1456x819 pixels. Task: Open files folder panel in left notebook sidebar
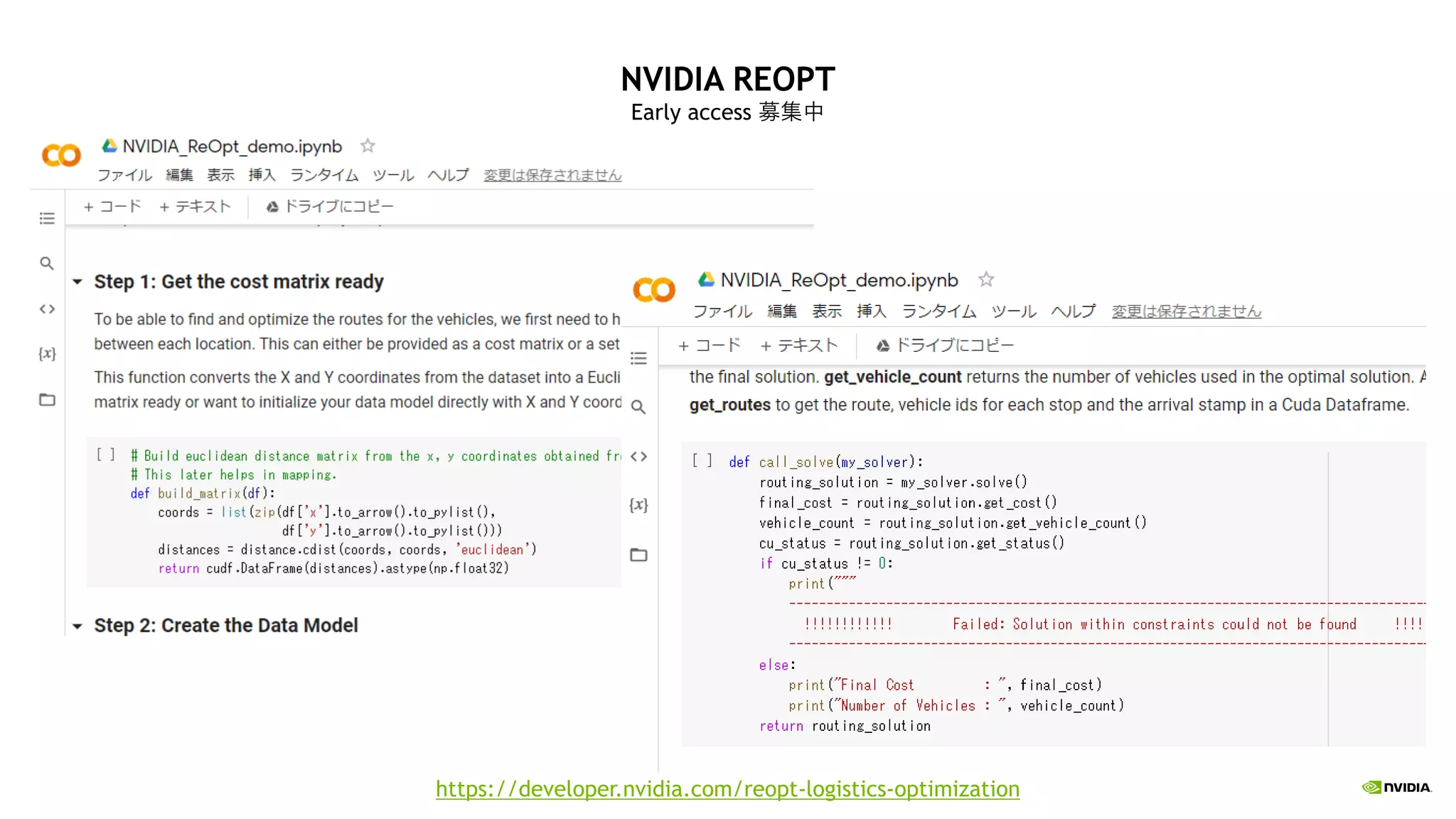47,400
